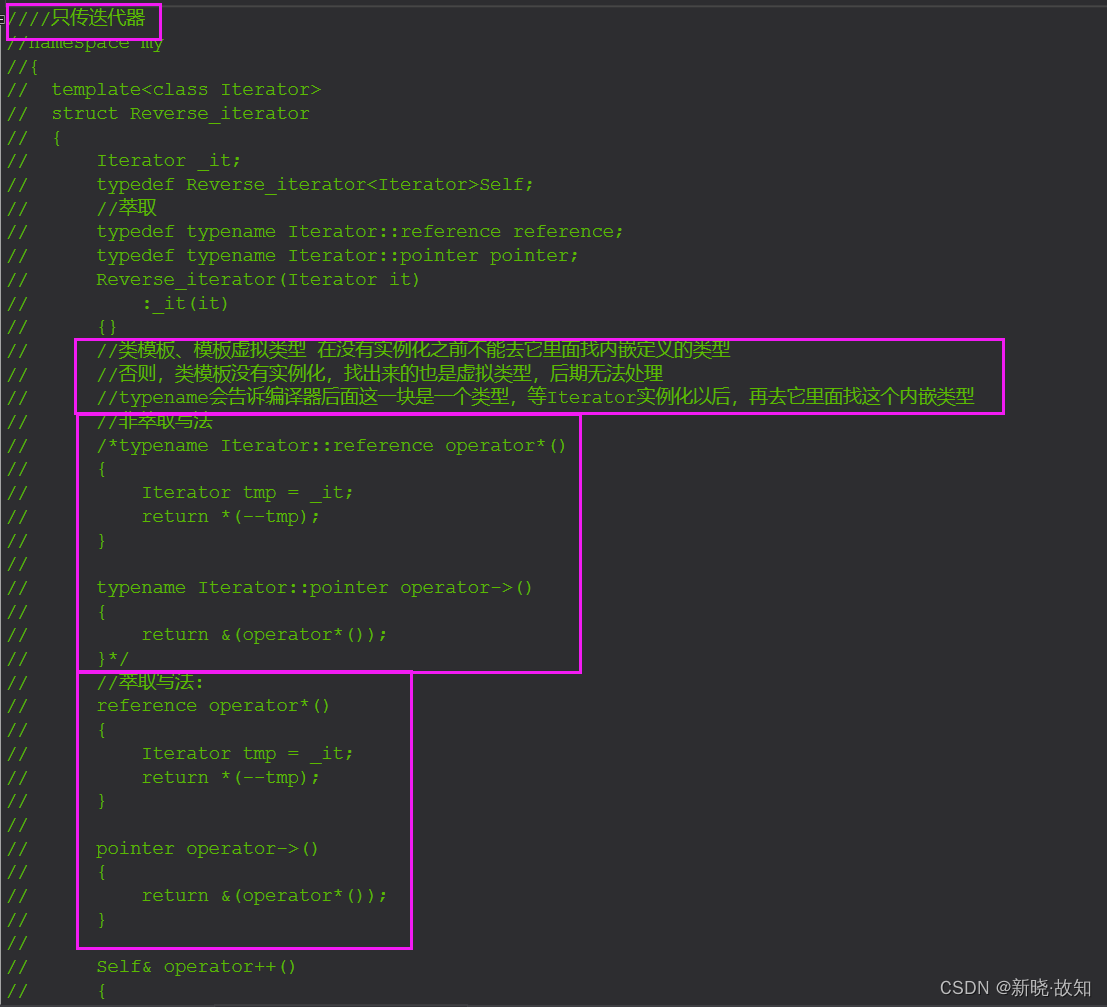Click the typename会告诉编译器 comment line

point(535,398)
